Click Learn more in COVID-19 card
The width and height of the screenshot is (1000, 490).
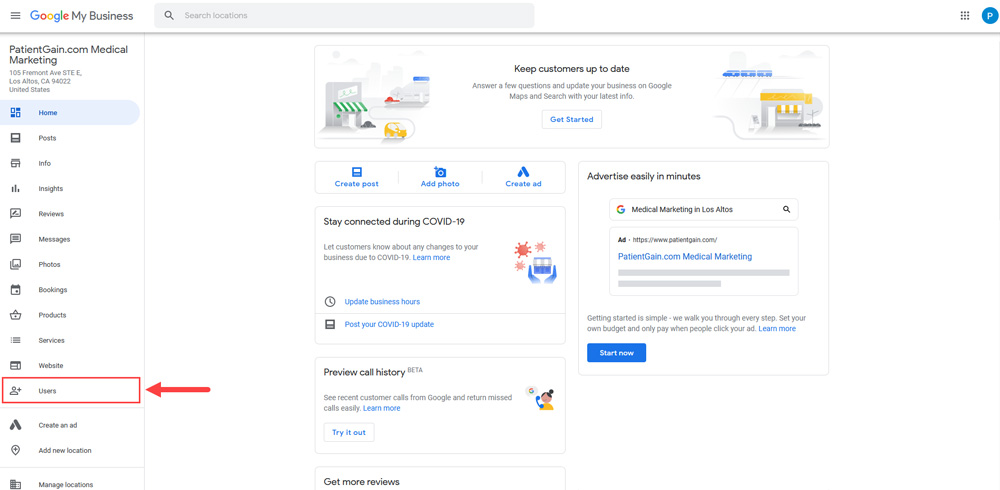click(431, 258)
